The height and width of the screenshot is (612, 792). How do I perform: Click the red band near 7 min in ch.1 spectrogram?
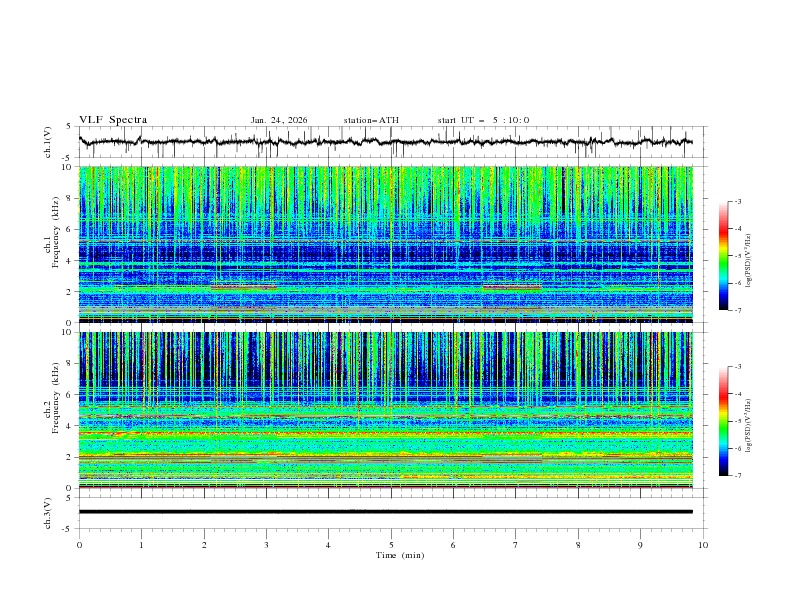coord(511,288)
